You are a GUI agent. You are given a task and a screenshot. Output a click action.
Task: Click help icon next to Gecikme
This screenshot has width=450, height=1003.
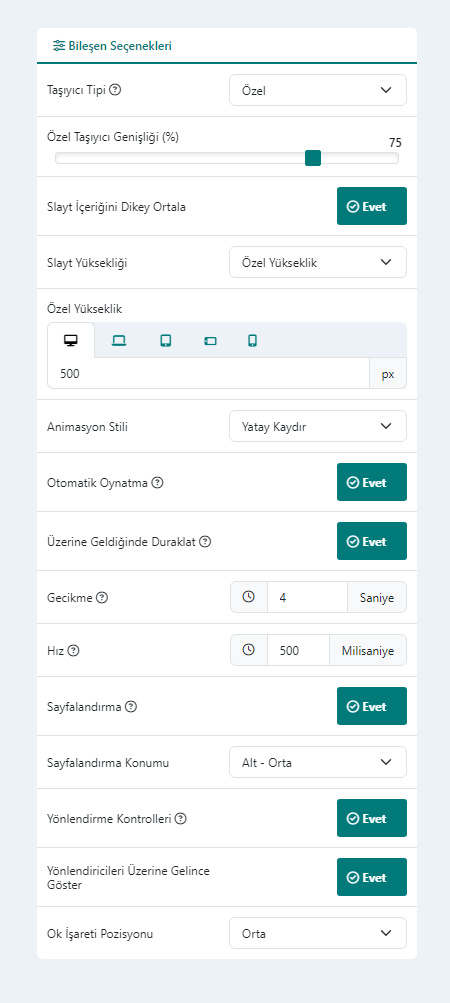[102, 597]
